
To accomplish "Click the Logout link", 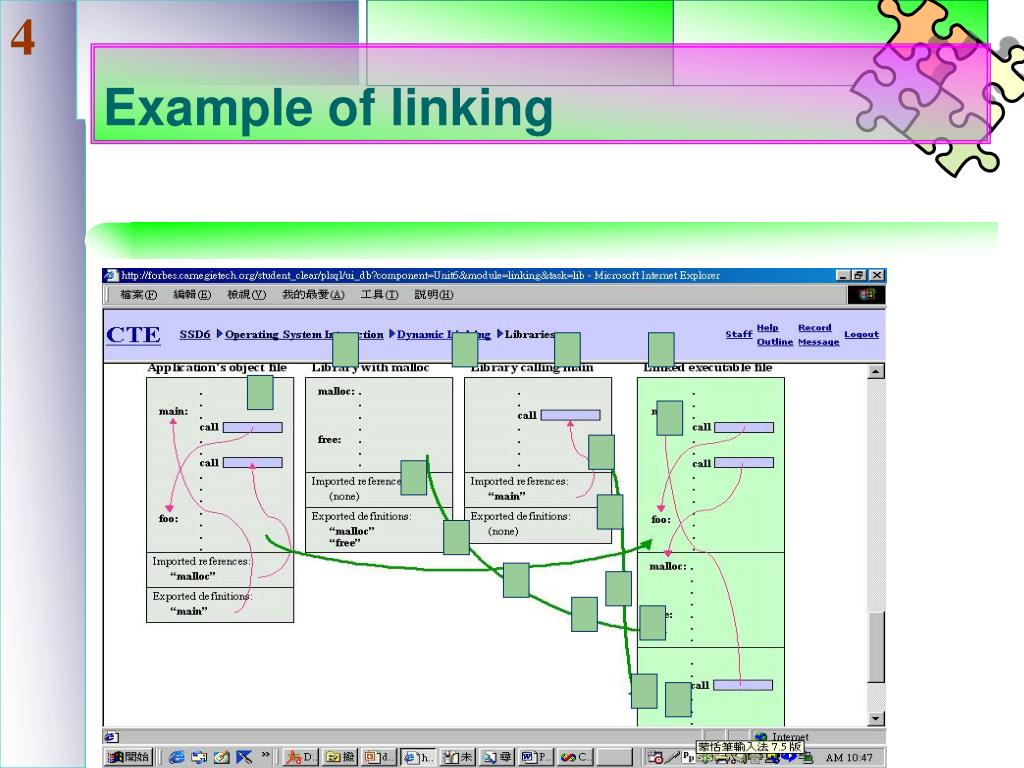I will point(861,334).
